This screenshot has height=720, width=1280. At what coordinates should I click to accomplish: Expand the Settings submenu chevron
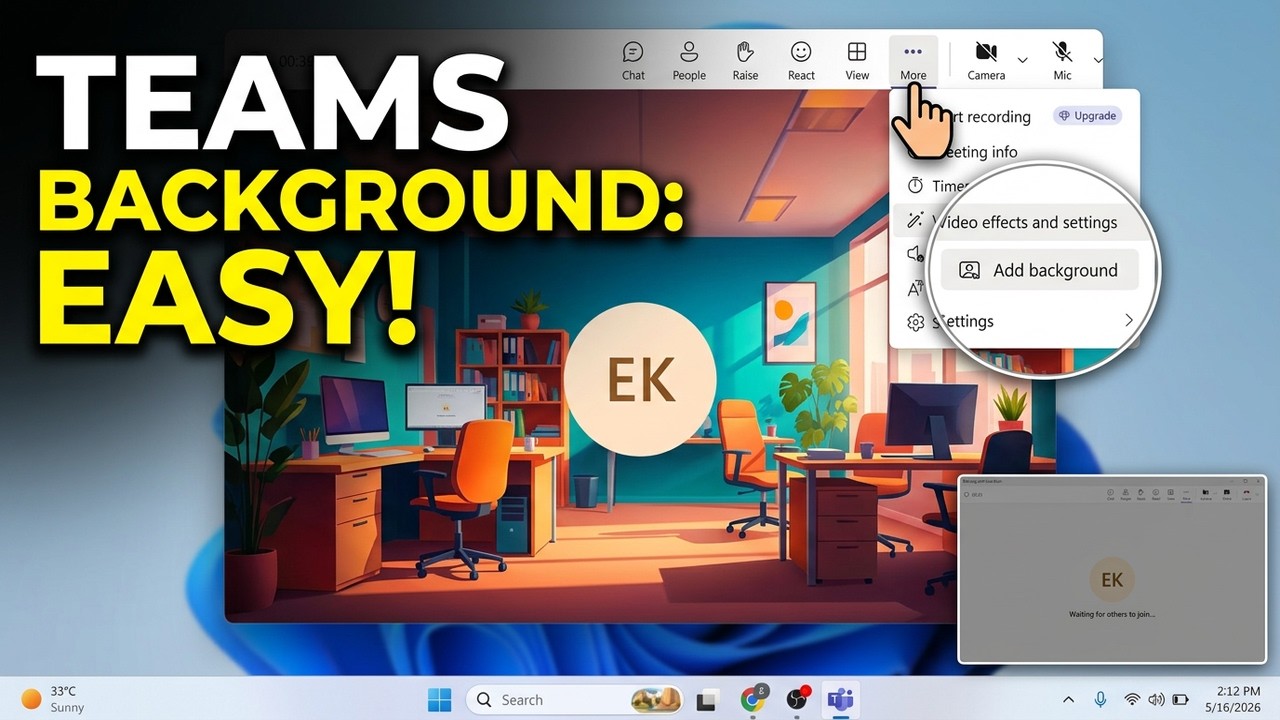1128,321
